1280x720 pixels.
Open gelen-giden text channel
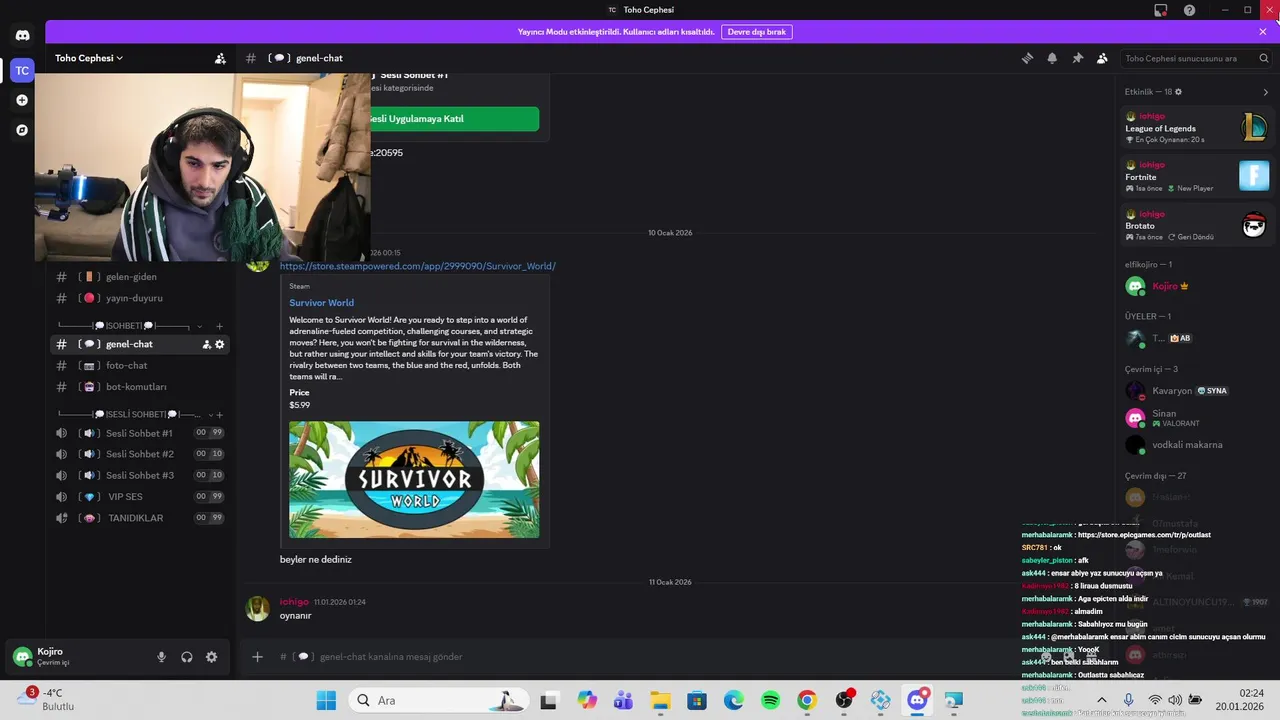[x=142, y=277]
